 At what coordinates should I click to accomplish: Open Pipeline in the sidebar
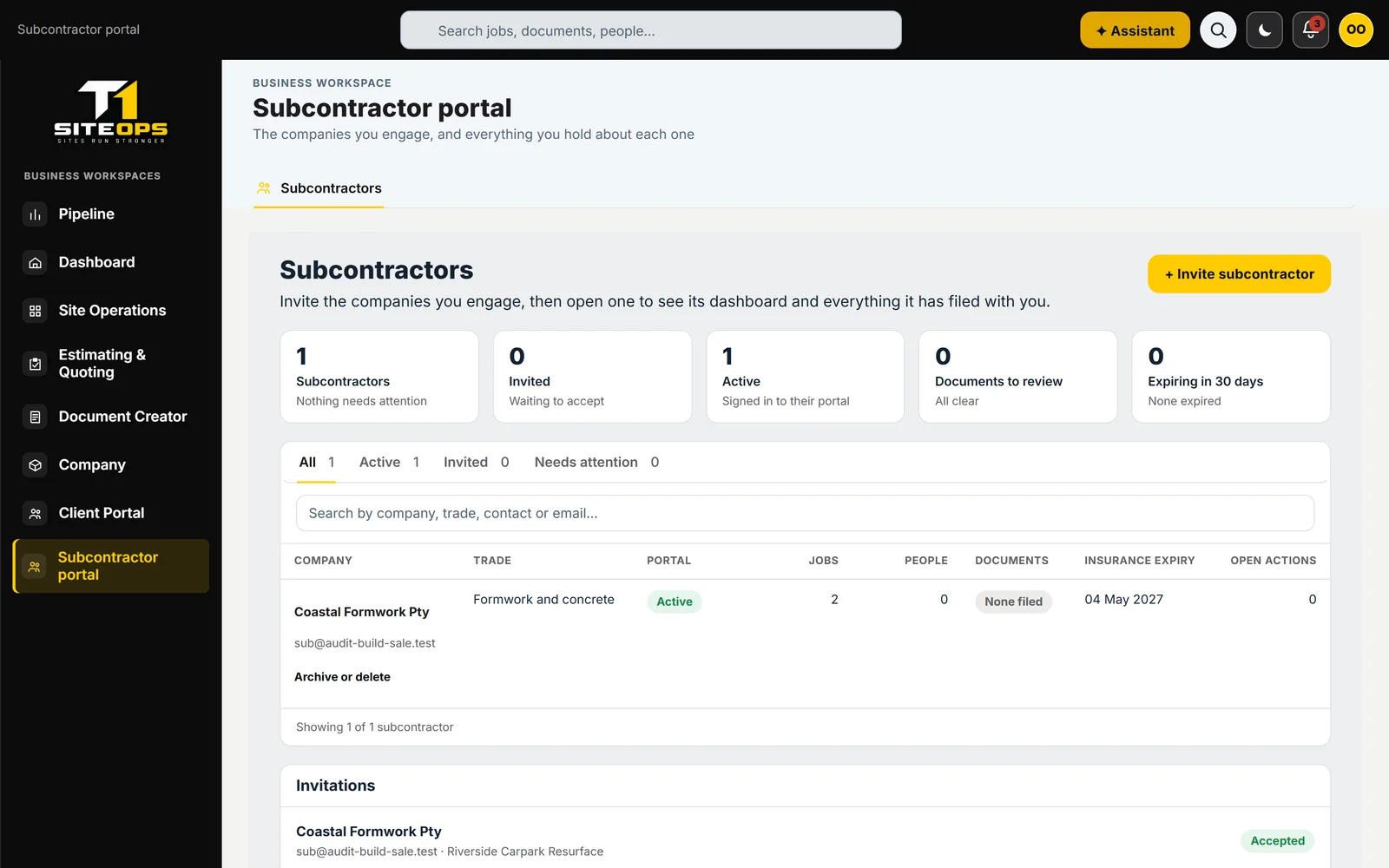[x=111, y=214]
